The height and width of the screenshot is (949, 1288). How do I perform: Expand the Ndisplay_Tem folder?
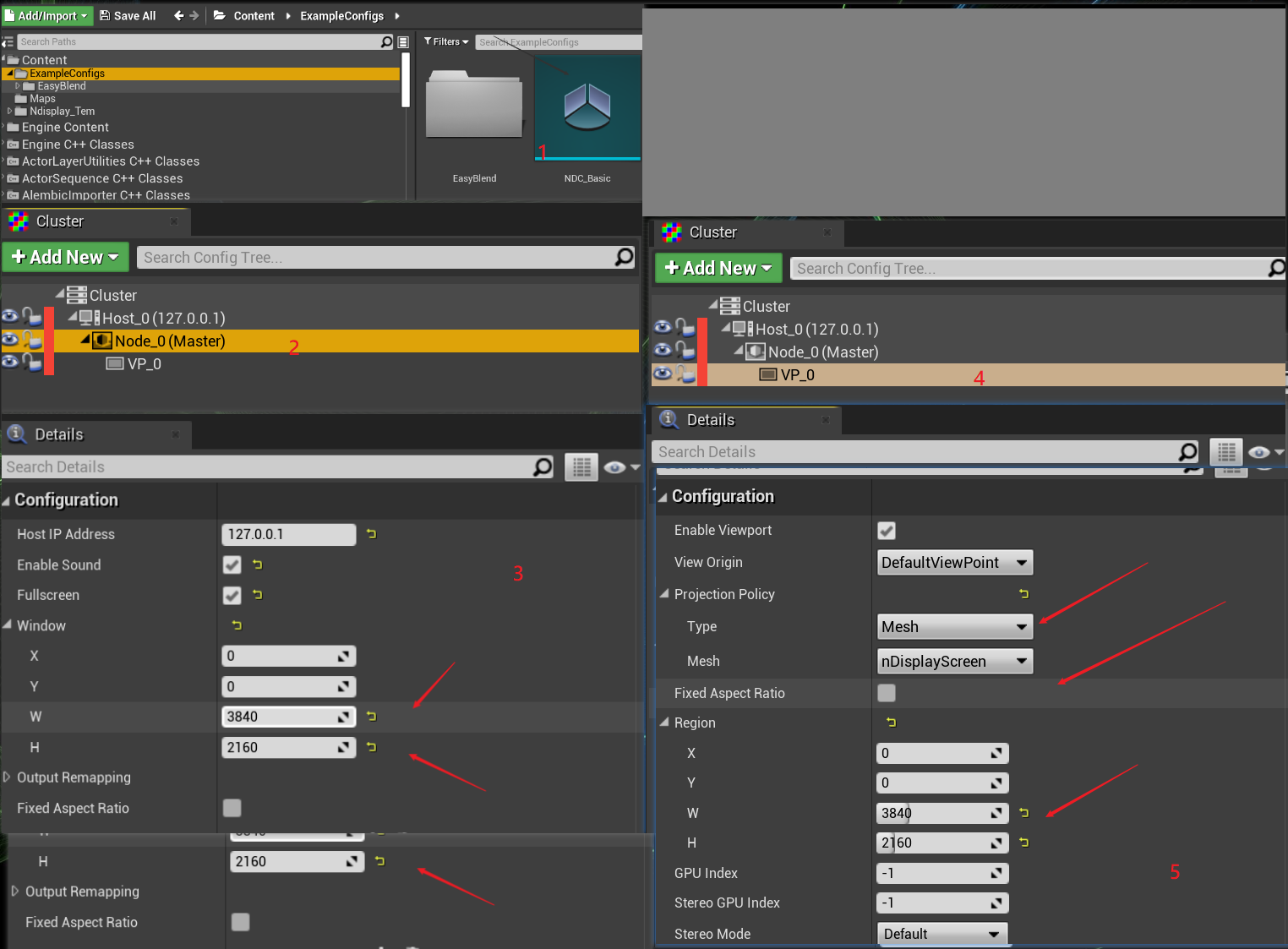pyautogui.click(x=9, y=111)
